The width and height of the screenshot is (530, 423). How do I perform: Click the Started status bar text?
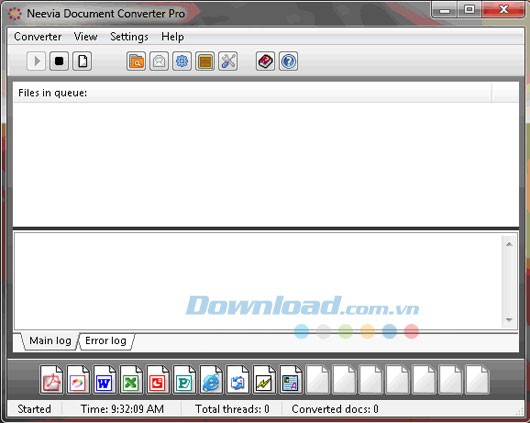pos(34,409)
